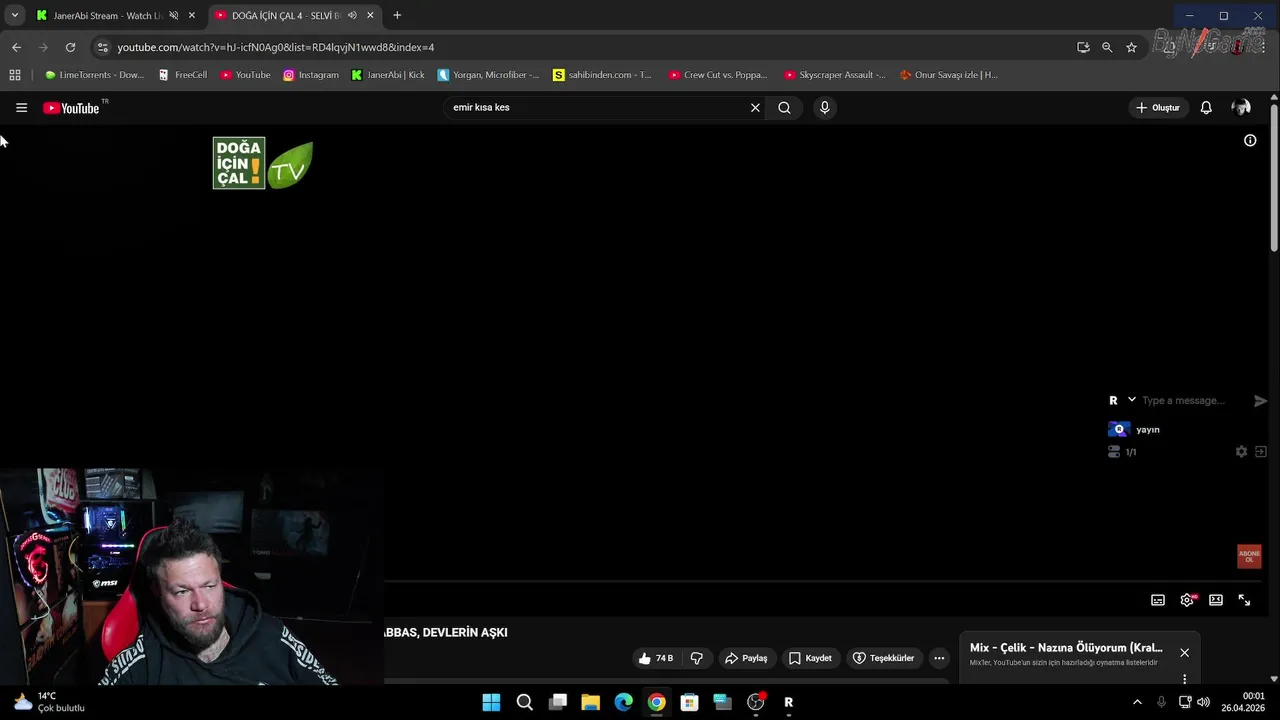Viewport: 1280px width, 720px height.
Task: Open the Windows Start menu
Action: [491, 702]
